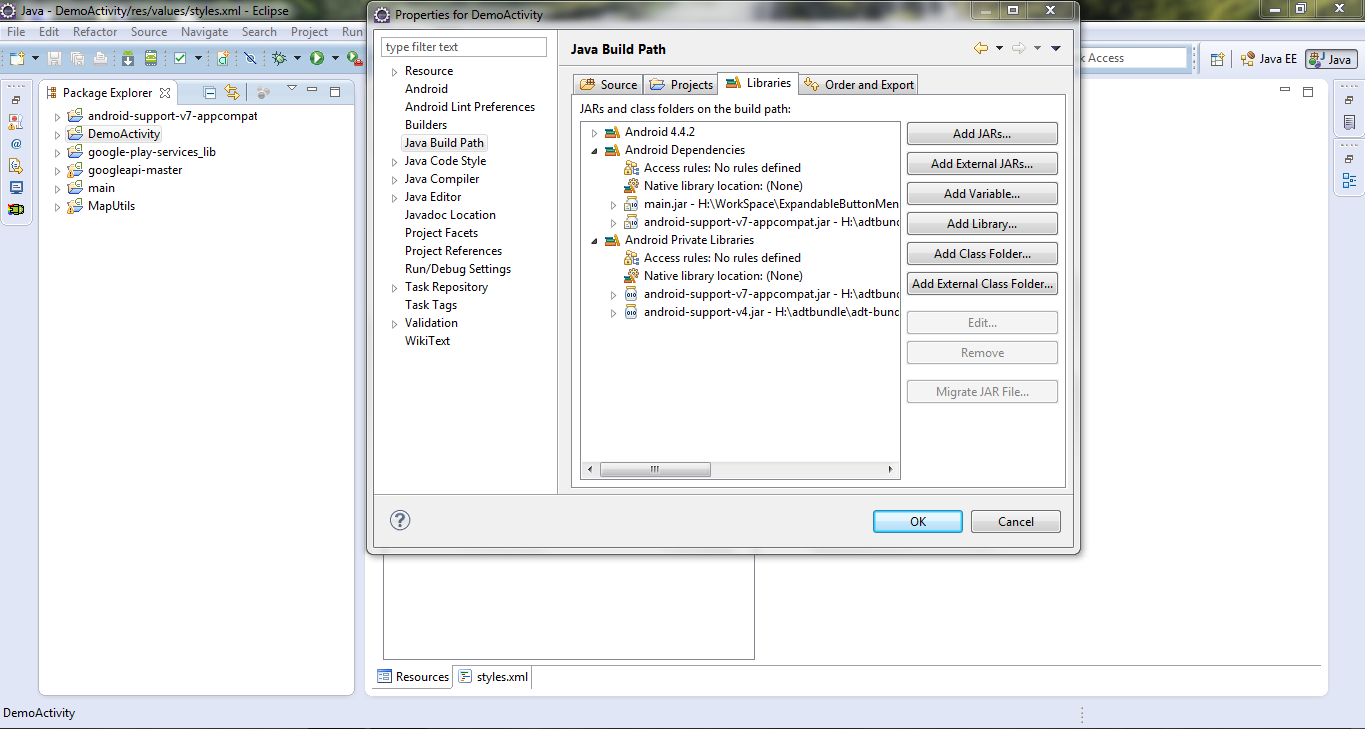Click the Save All toolbar icon
Viewport: 1365px width, 729px height.
point(77,58)
